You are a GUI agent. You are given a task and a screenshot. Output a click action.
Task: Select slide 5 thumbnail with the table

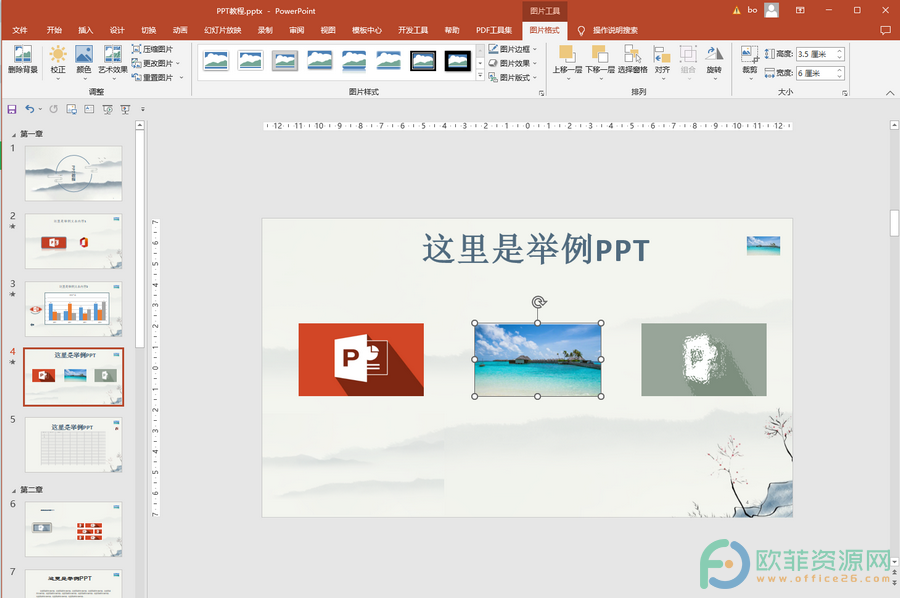pyautogui.click(x=73, y=445)
